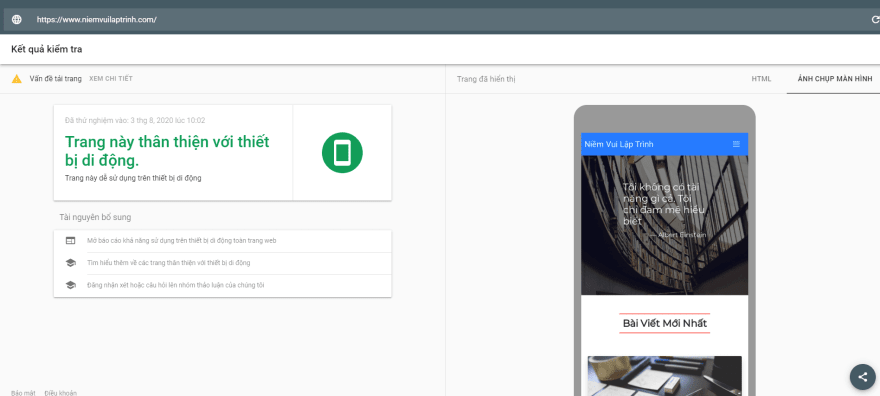Select the ẢNH CHỤP MÀN HÌNH tab
Image resolution: width=880 pixels, height=396 pixels.
[x=835, y=79]
